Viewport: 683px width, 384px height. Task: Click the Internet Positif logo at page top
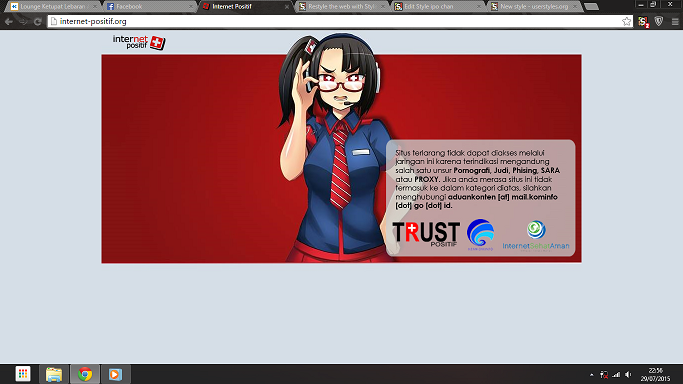point(139,42)
